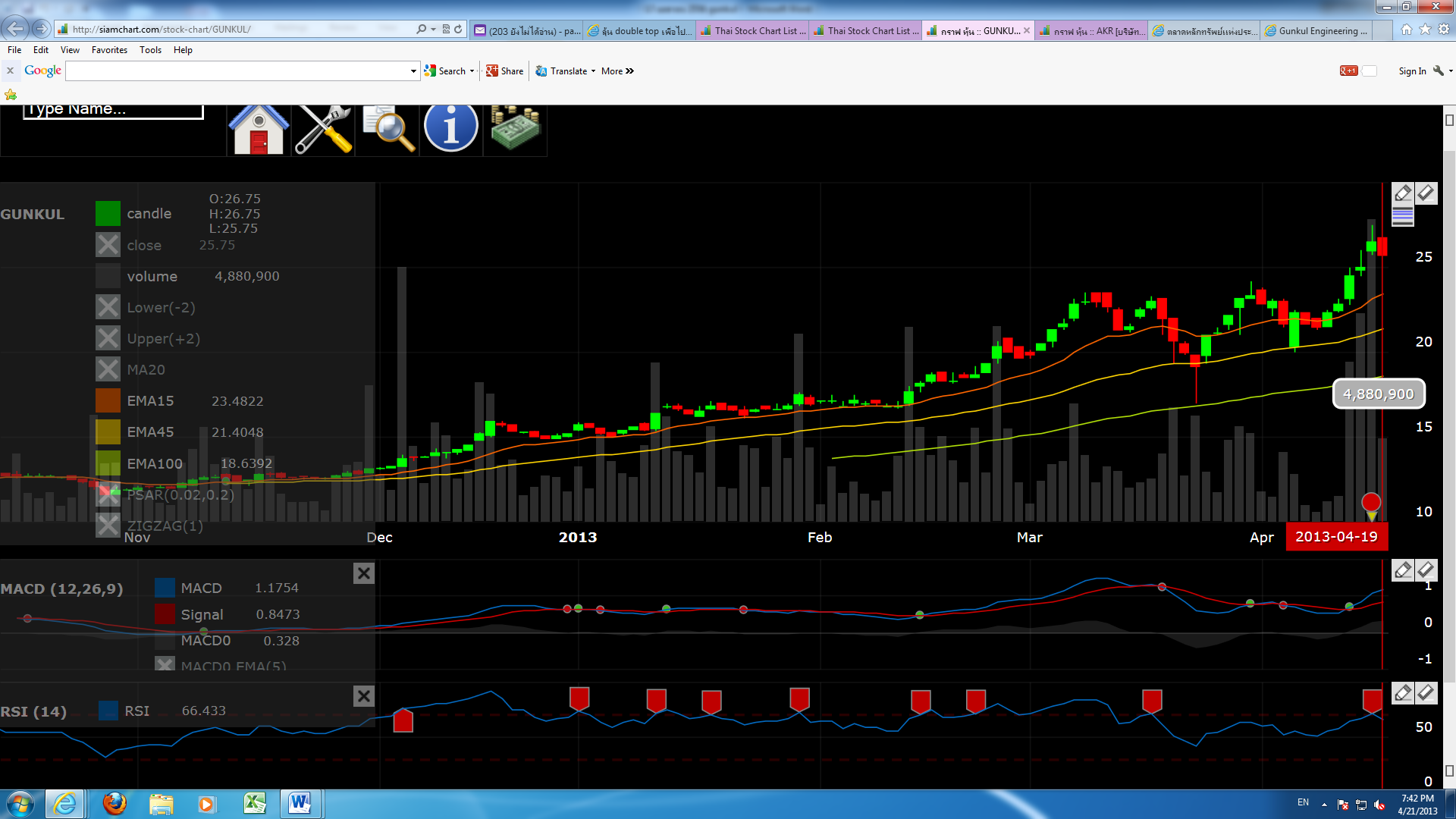
Task: Click the home house icon
Action: tap(259, 130)
